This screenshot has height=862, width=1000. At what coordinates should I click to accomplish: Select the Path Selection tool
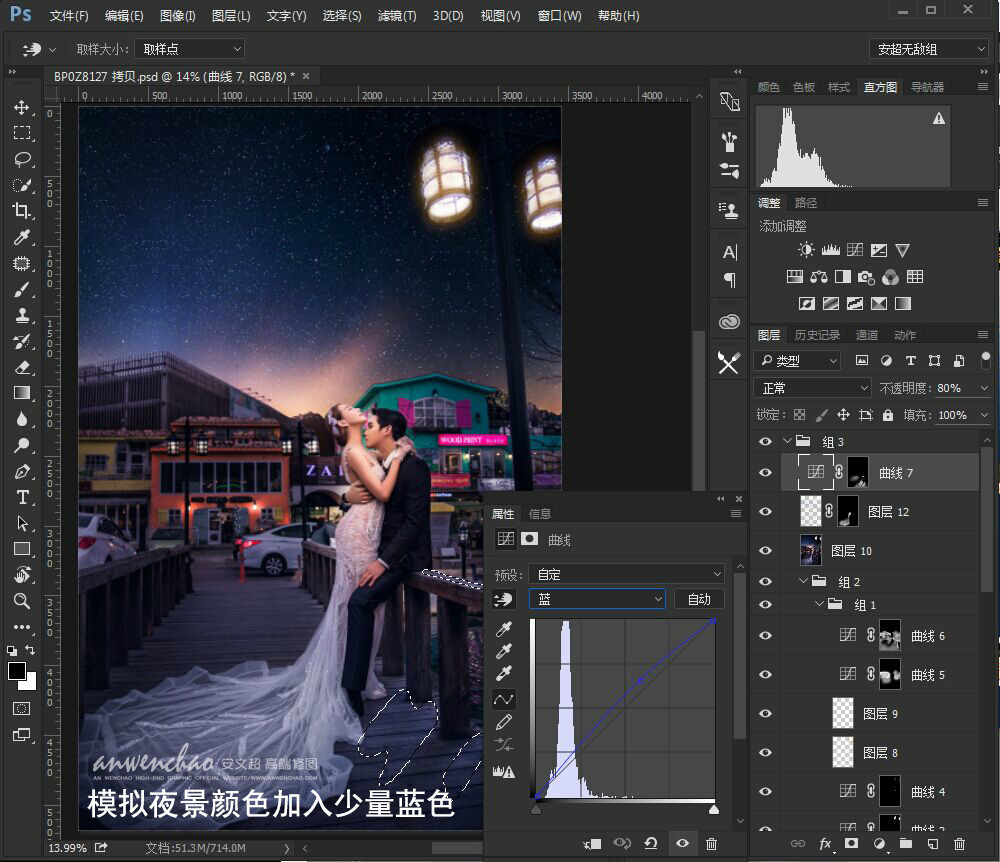[22, 523]
